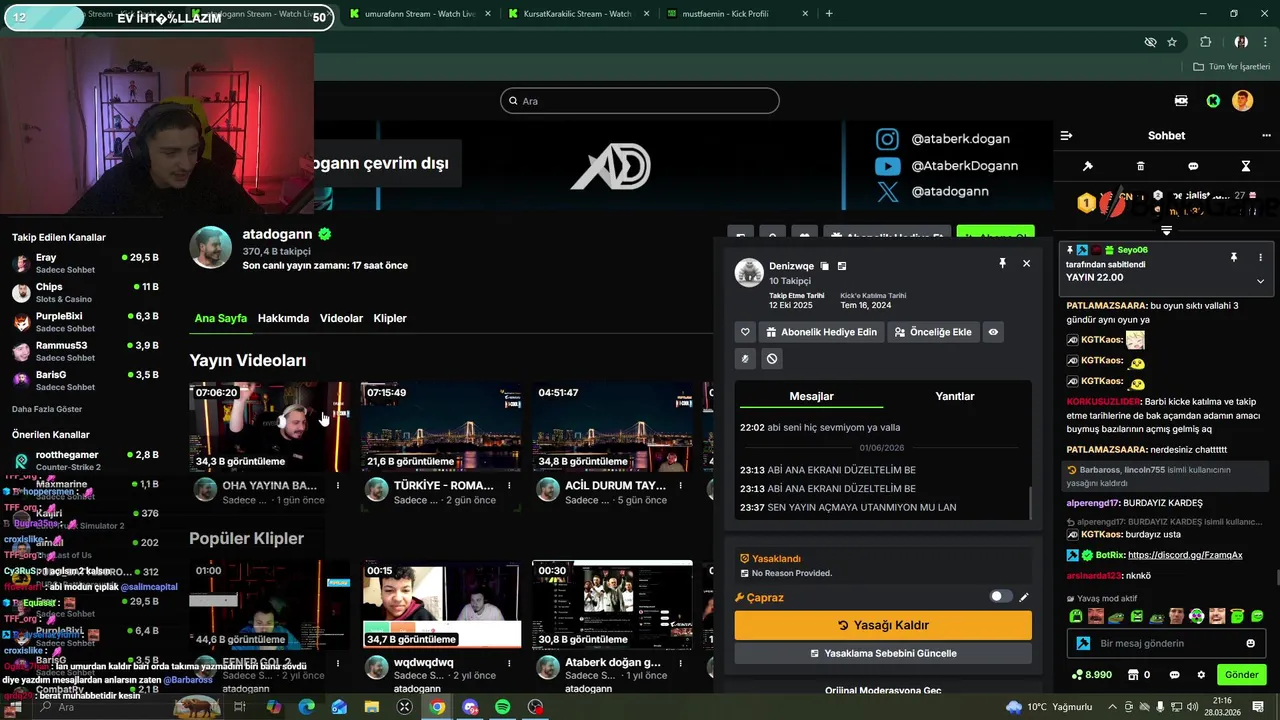Open the Instagram @ataberk.dogan link
Screen dimensions: 1280x720
click(x=945, y=139)
